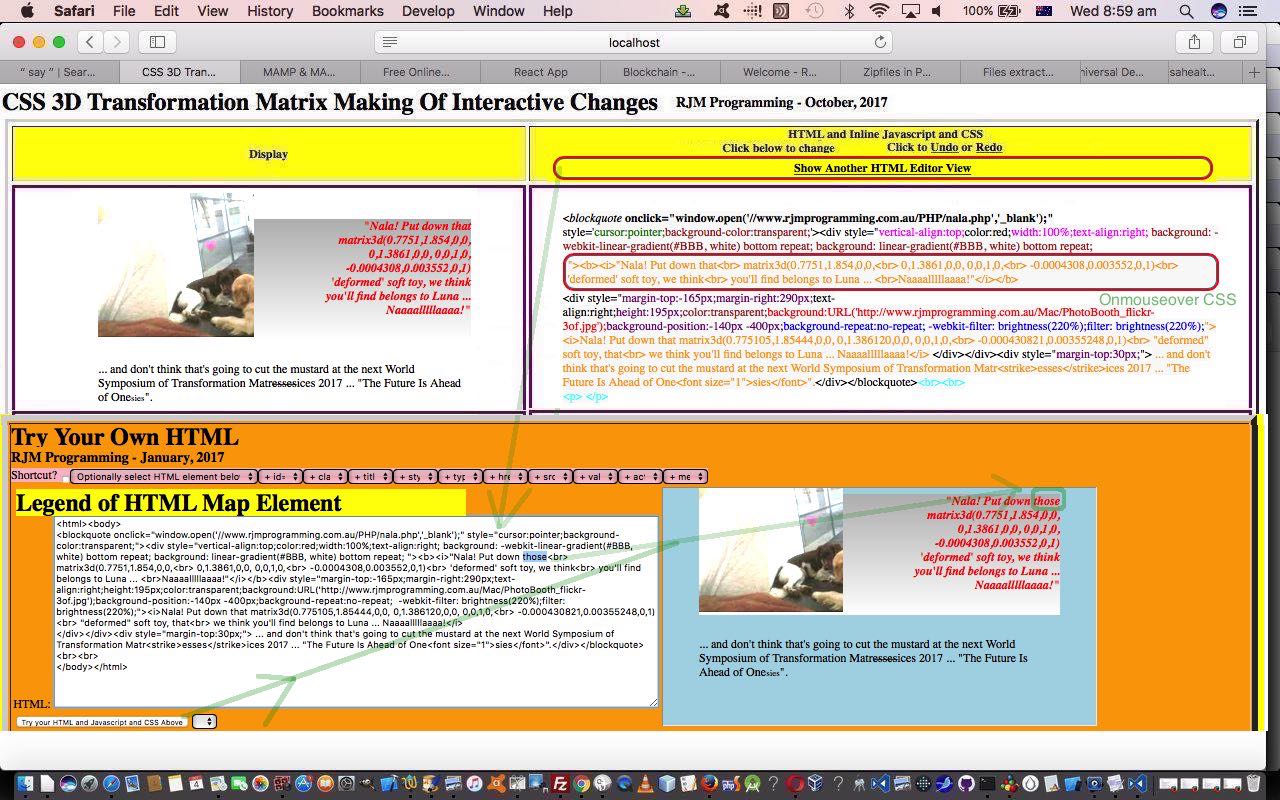Open the '+ cla' class dropdown
This screenshot has width=1280, height=800.
(326, 477)
